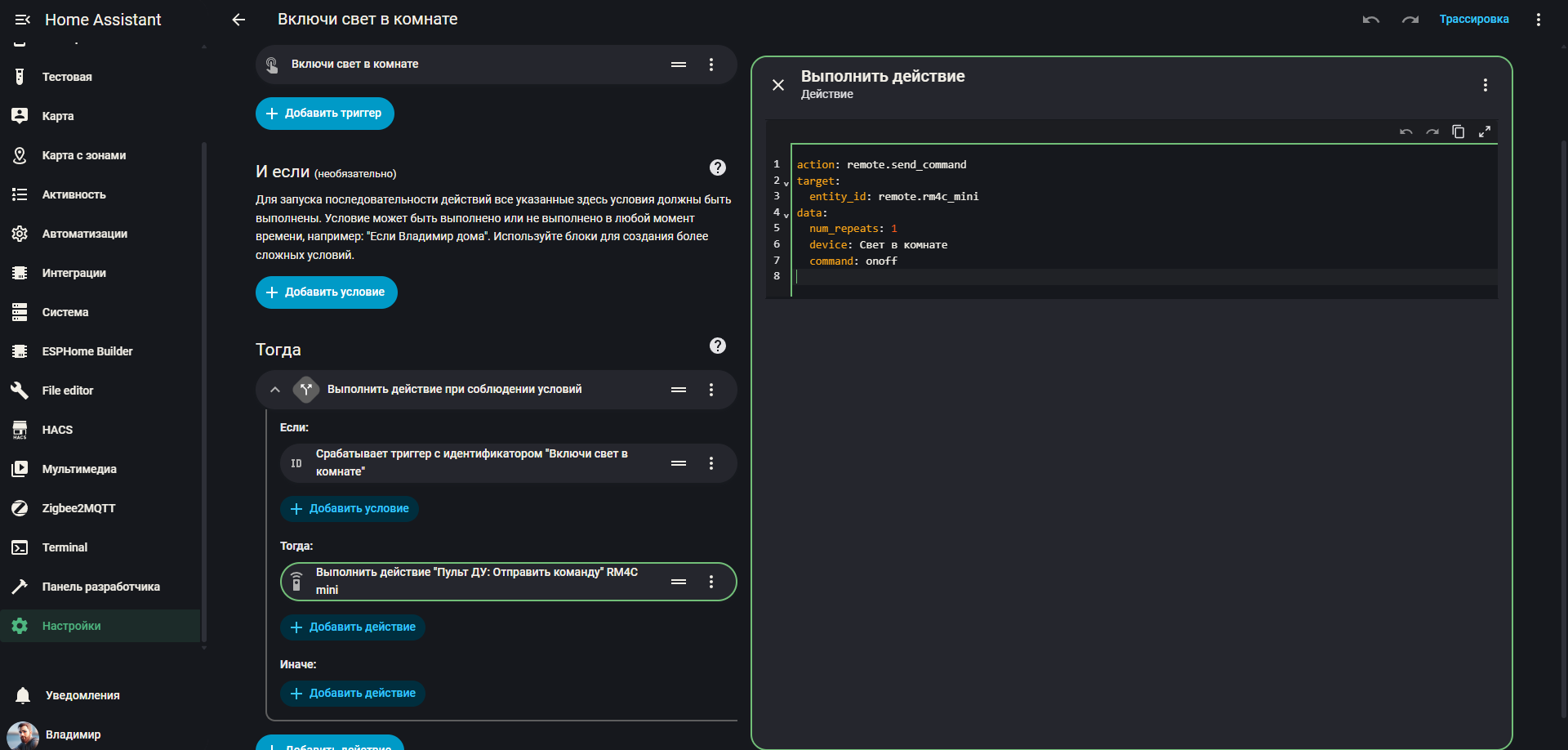Click the undo icon in the code editor toolbar
Viewport: 1568px width, 750px height.
point(1405,132)
